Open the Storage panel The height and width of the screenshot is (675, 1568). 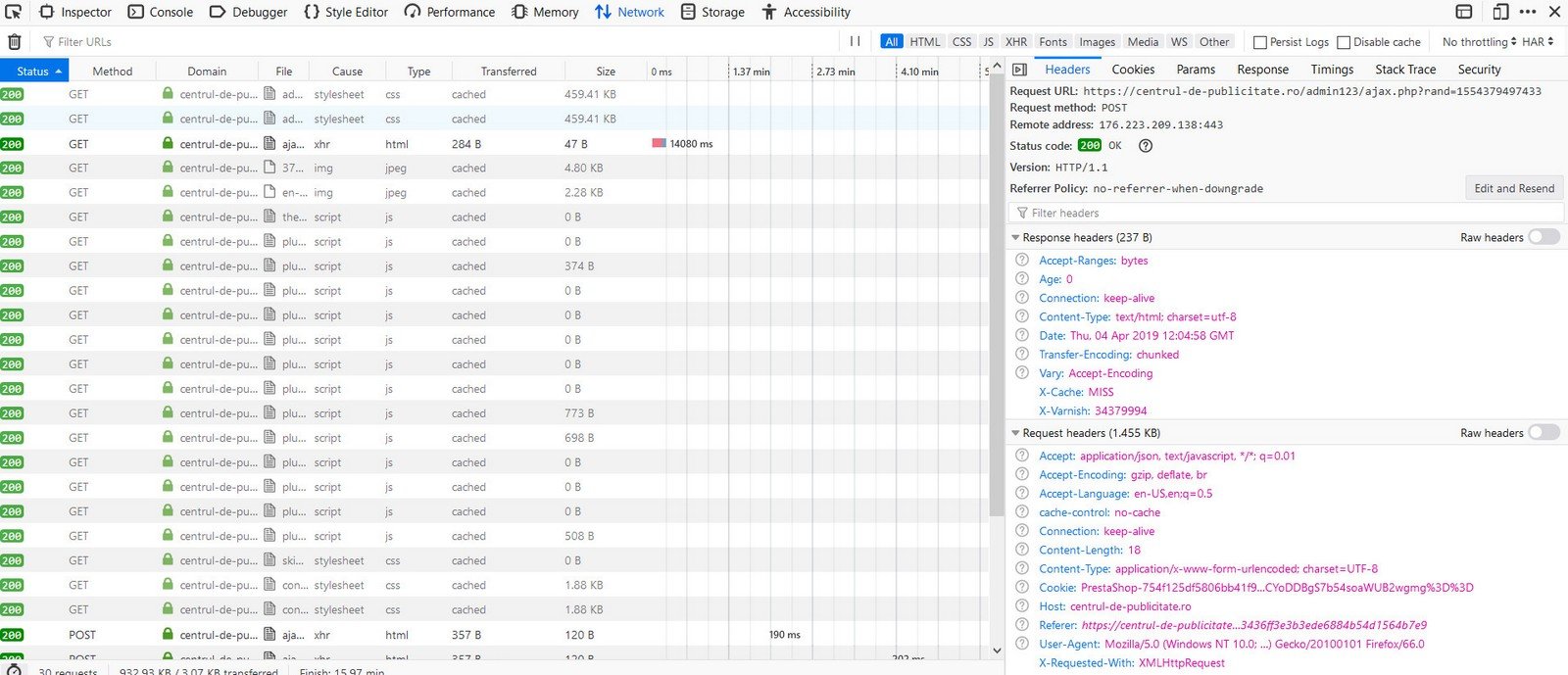click(x=712, y=12)
